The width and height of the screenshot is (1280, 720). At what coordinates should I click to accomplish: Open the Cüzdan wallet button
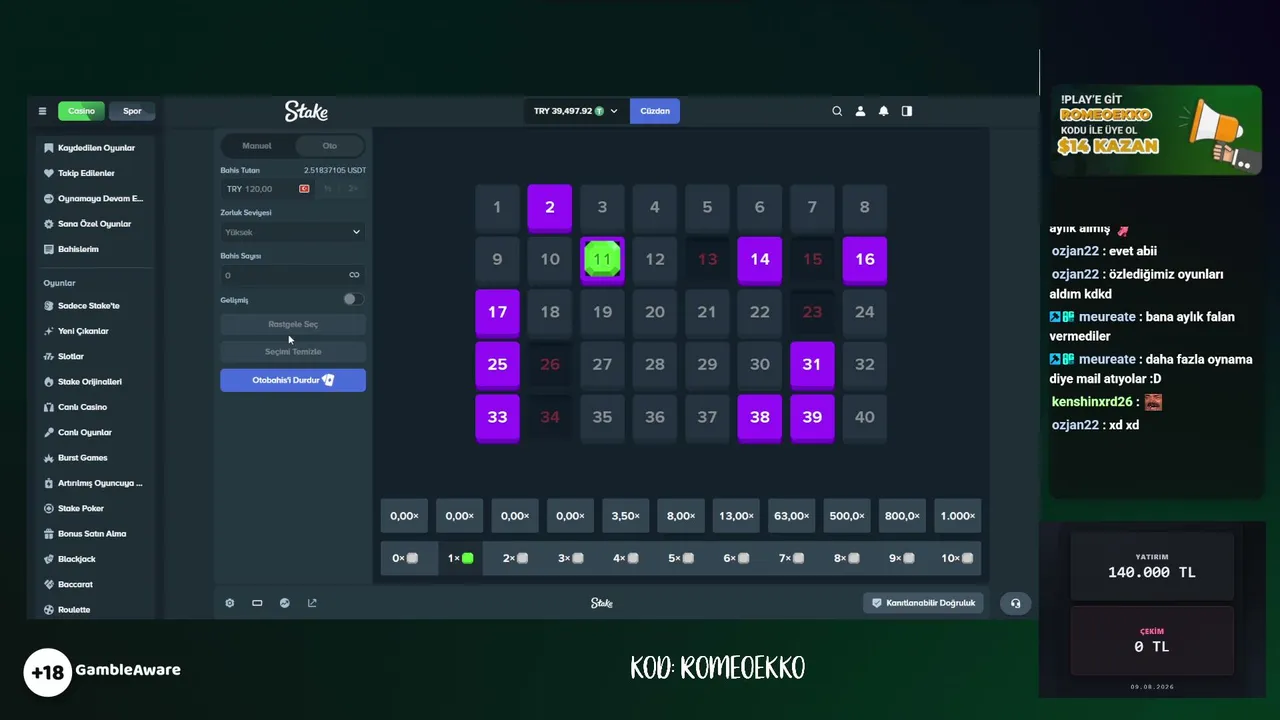[x=655, y=111]
